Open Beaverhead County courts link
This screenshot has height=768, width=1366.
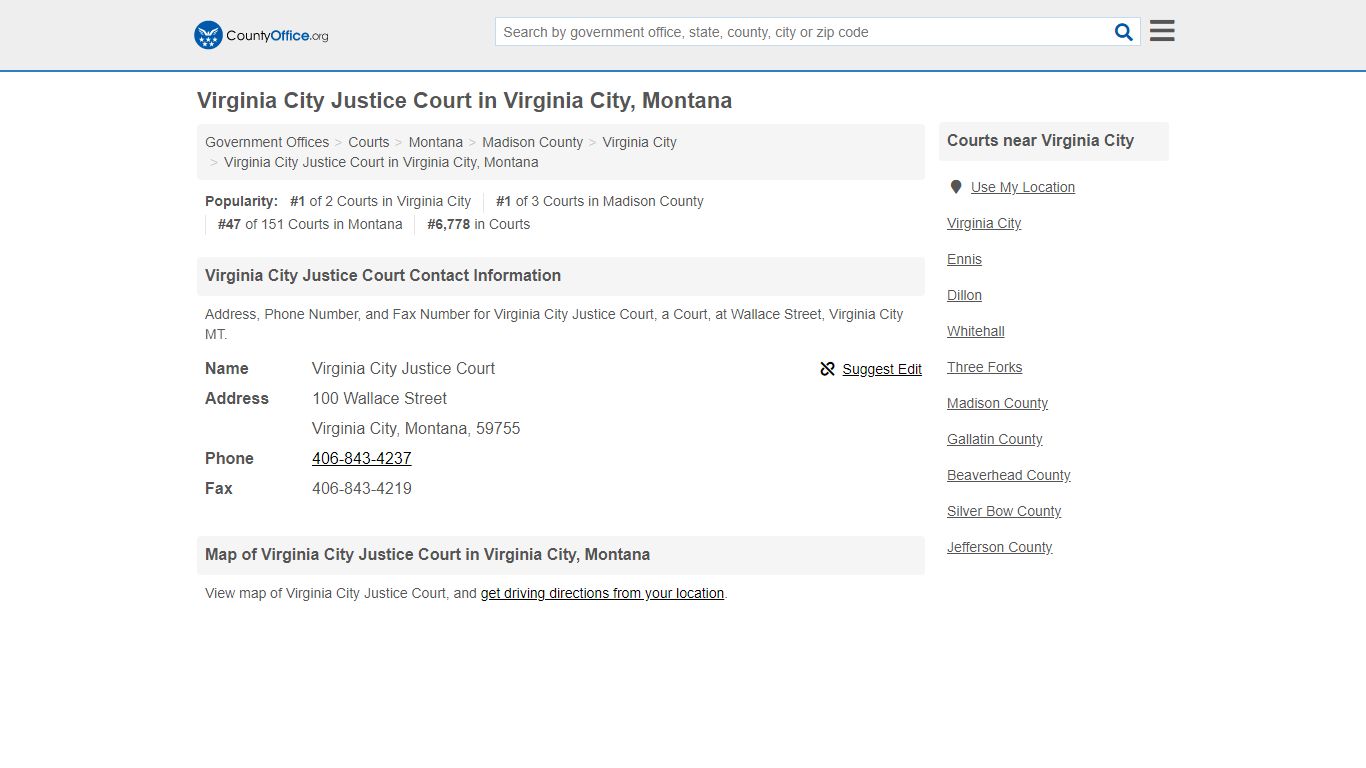pos(1009,475)
